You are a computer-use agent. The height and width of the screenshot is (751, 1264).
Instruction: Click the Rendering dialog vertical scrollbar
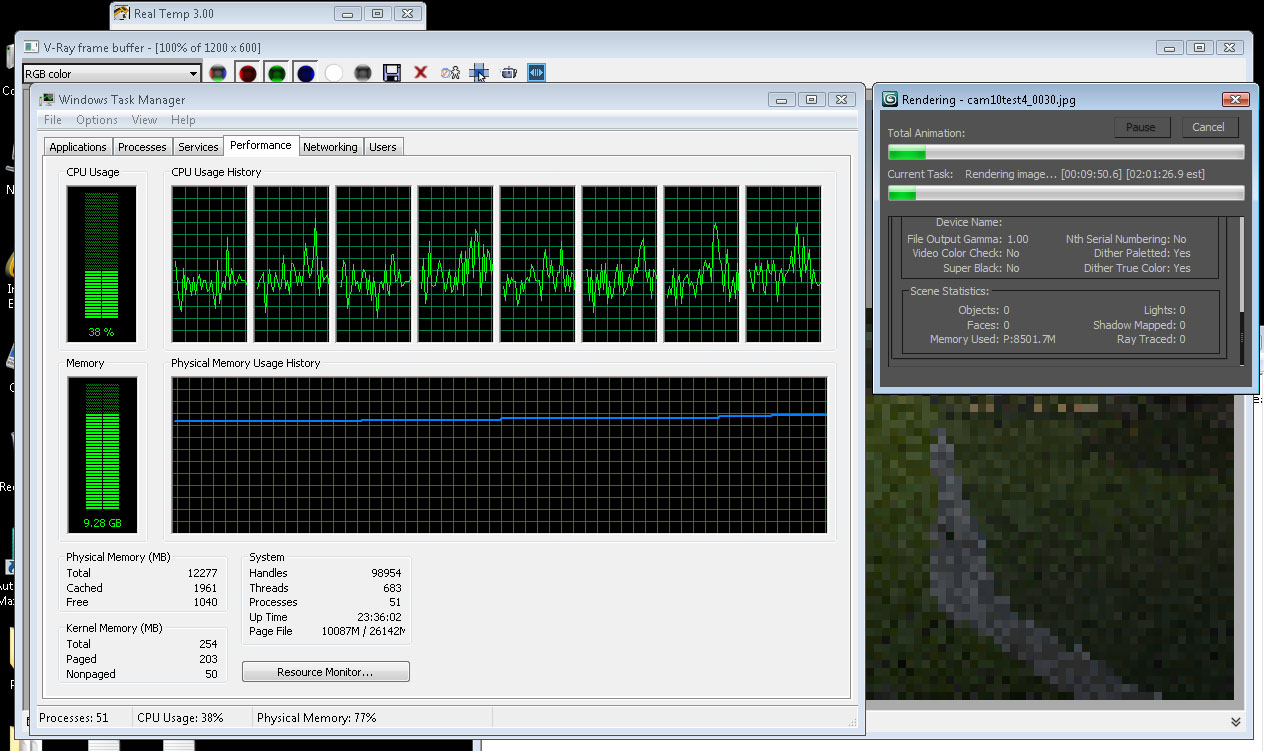click(1242, 290)
